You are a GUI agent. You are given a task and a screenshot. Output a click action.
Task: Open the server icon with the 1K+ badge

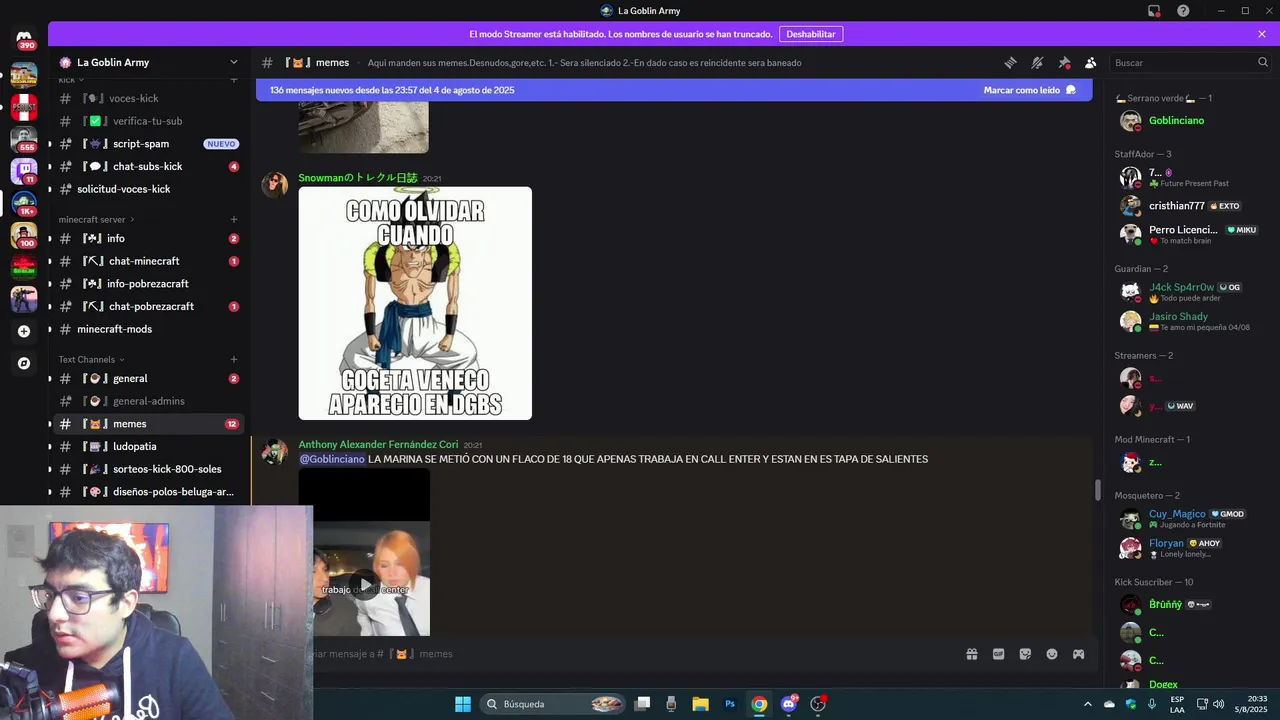(24, 203)
